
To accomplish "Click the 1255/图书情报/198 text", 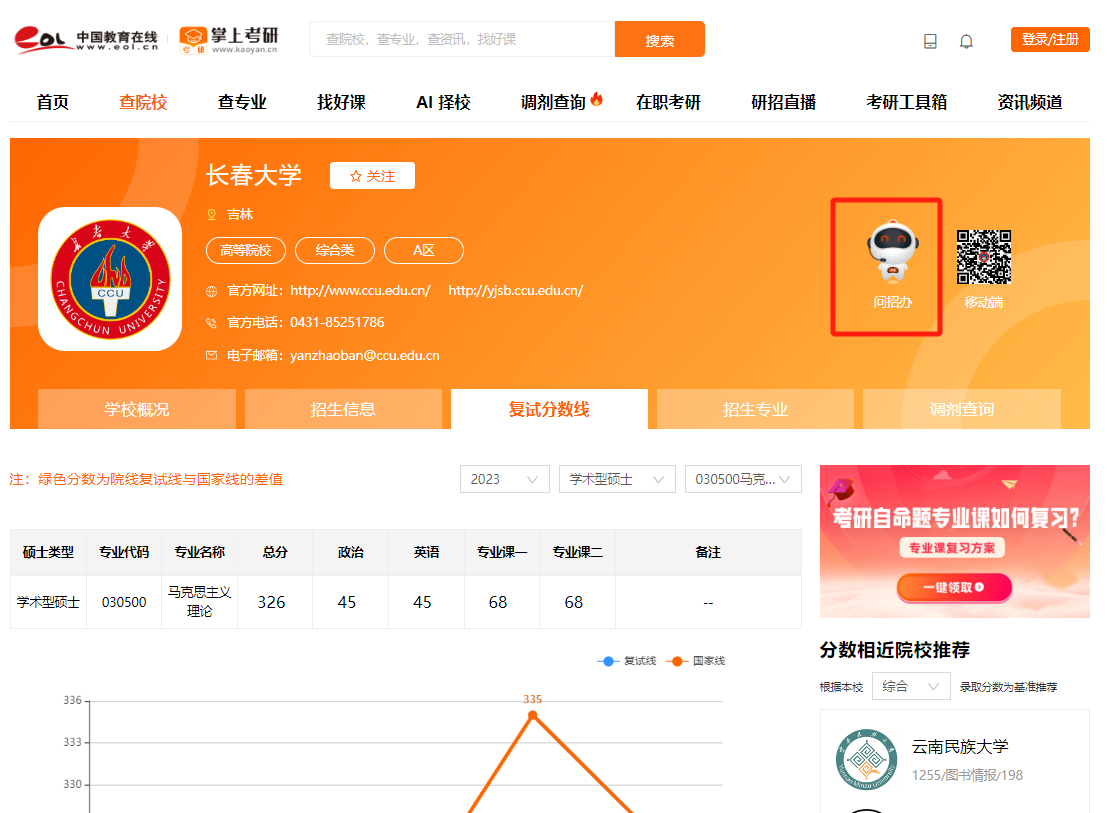I will coord(967,776).
